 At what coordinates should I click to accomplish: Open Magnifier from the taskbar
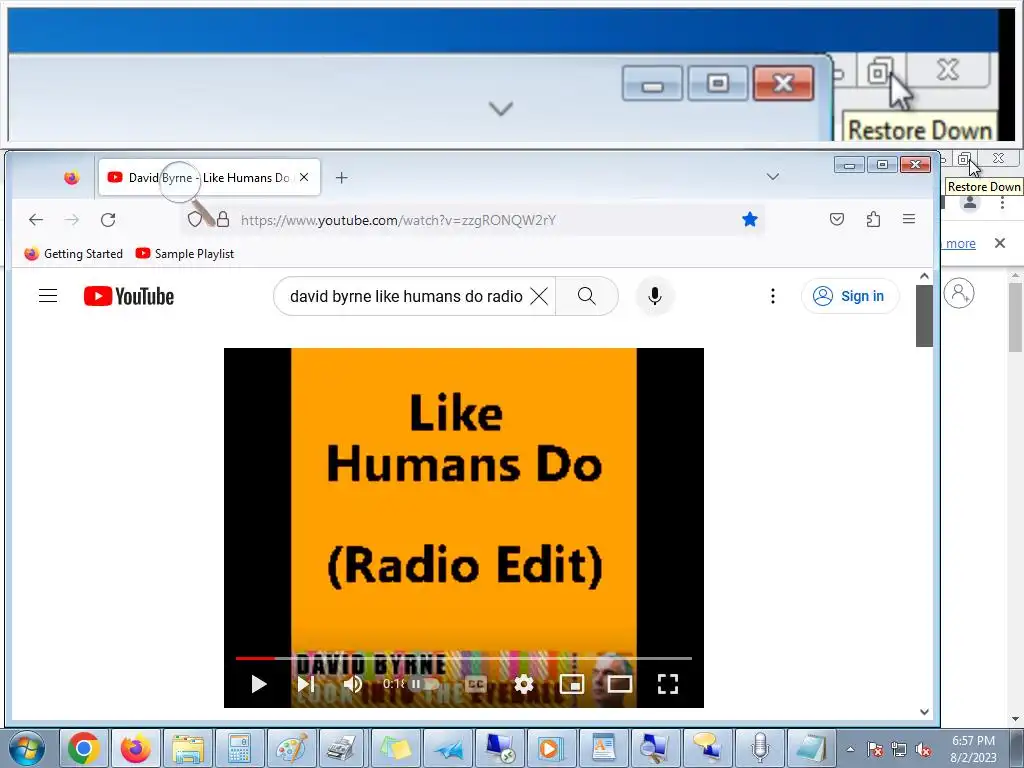tap(655, 748)
